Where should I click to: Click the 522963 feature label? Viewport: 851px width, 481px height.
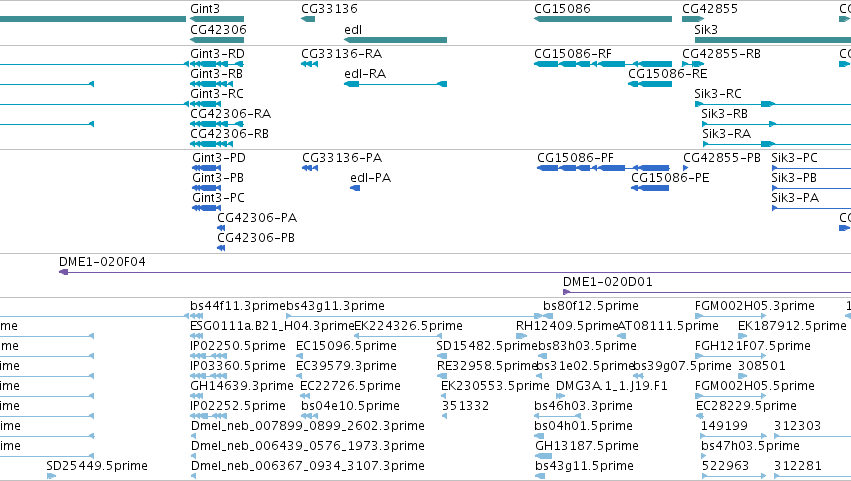click(725, 466)
